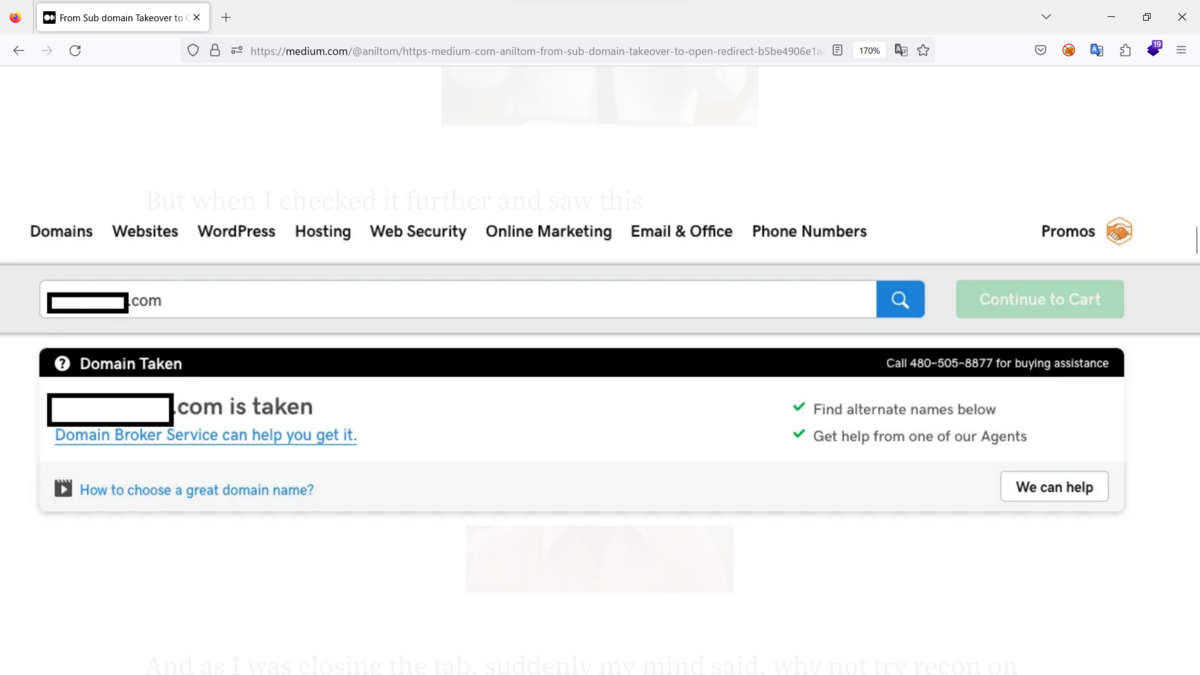Open the Web Security menu item

(418, 231)
